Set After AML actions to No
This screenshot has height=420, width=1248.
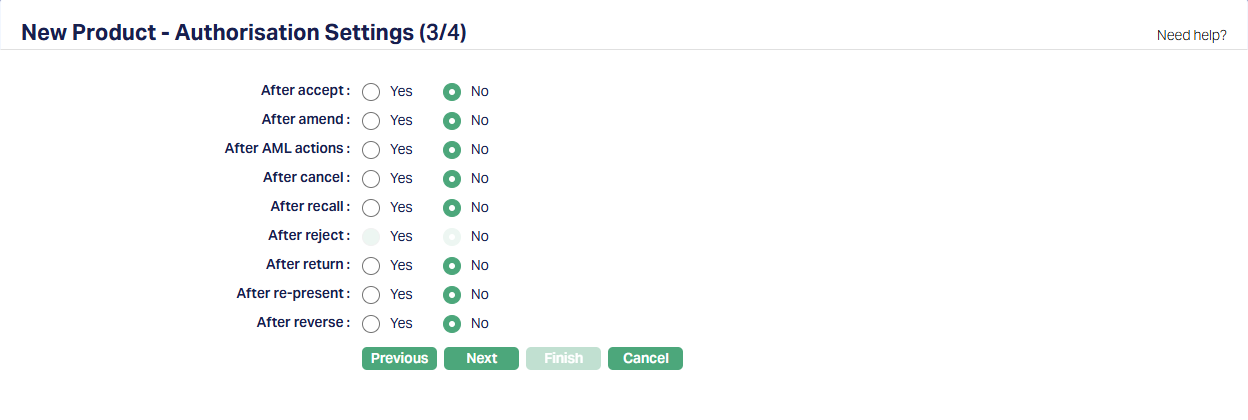pos(452,150)
